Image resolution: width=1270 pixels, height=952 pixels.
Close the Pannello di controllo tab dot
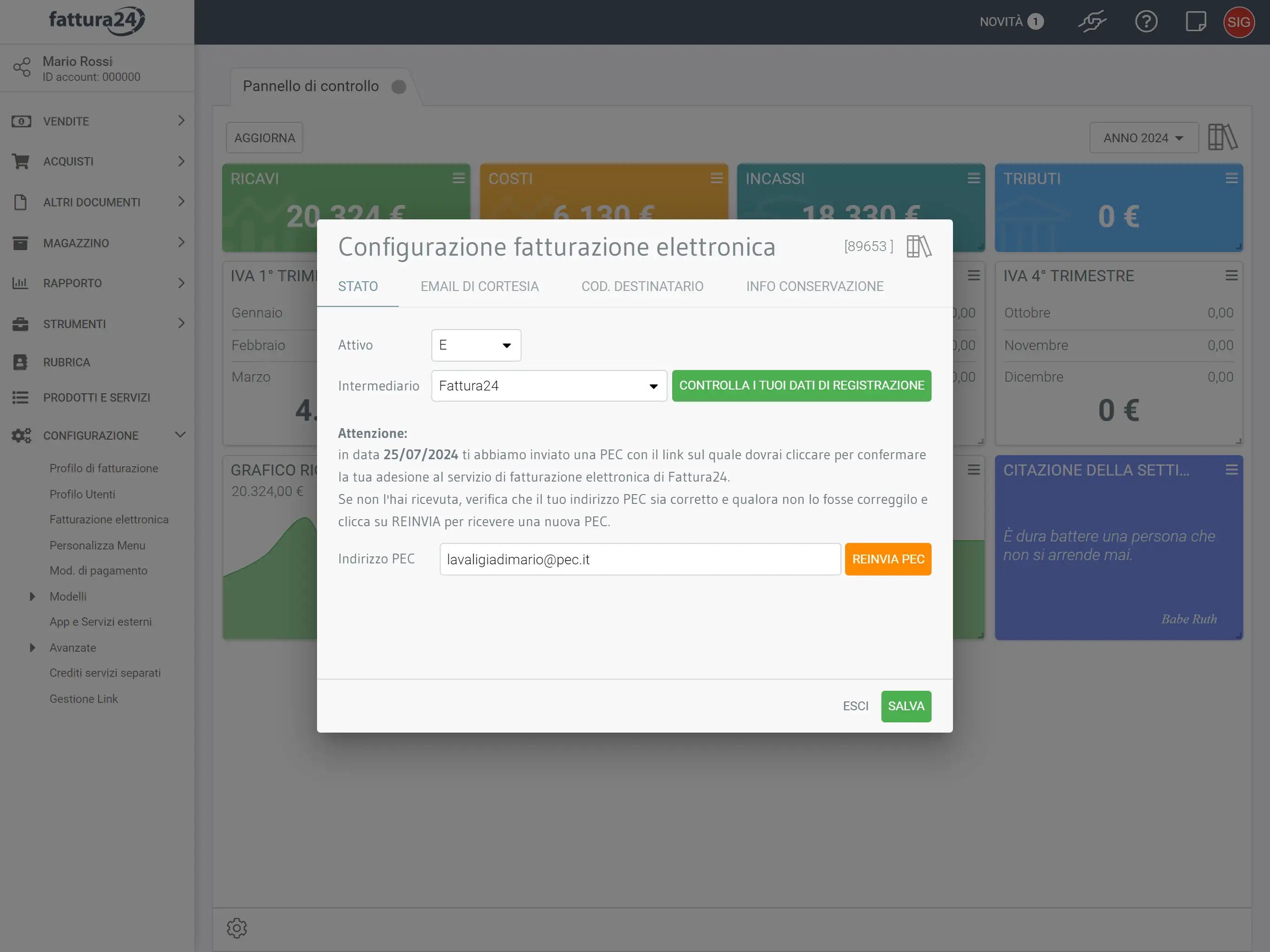tap(398, 86)
